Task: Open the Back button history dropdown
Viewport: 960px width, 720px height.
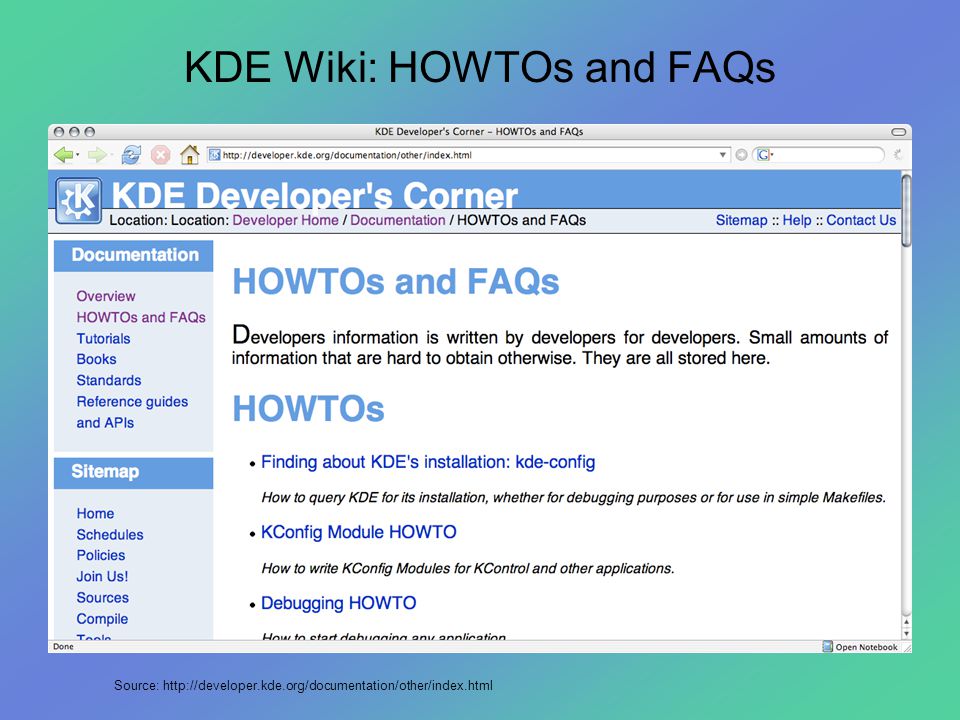Action: 78,155
